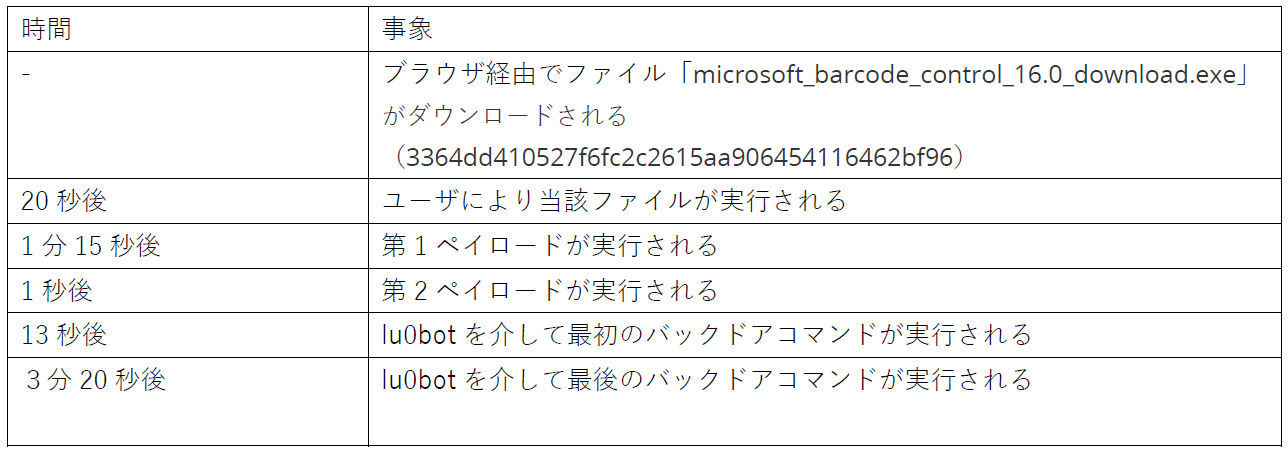Click the dash in first time cell
Viewport: 1288px width, 453px height.
coord(26,74)
